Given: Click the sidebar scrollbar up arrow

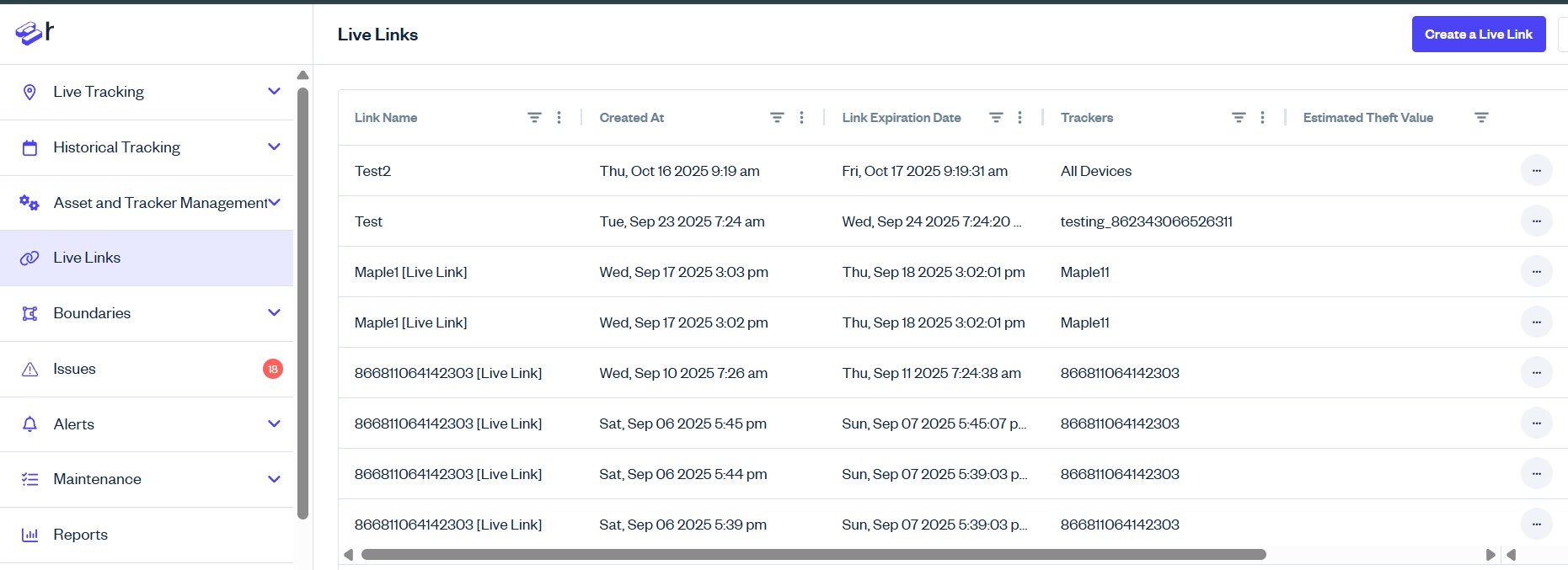Looking at the screenshot, I should point(302,76).
